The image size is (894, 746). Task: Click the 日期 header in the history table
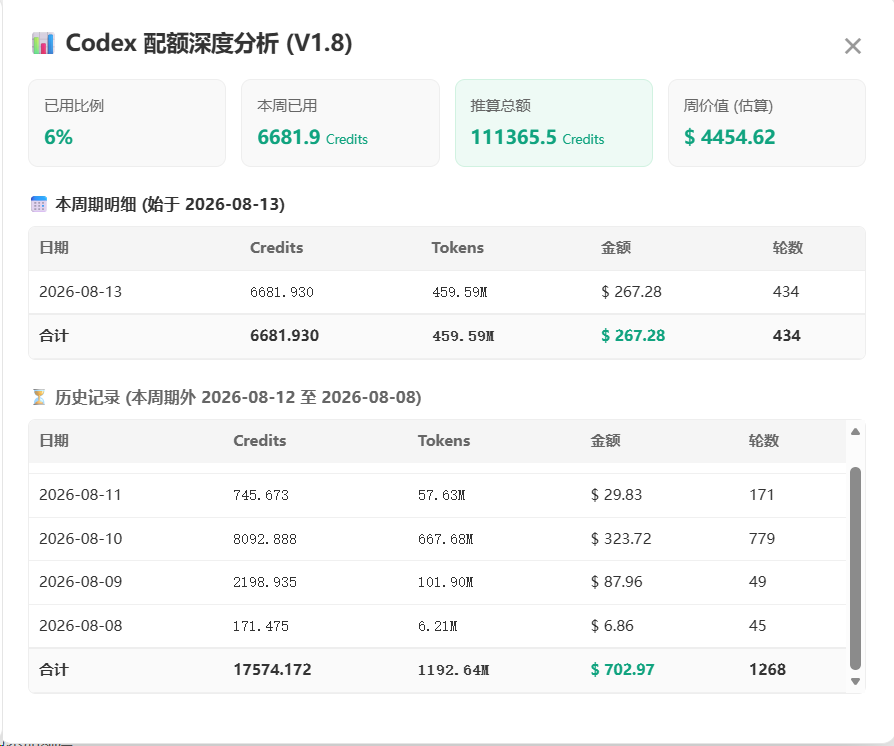pyautogui.click(x=54, y=440)
